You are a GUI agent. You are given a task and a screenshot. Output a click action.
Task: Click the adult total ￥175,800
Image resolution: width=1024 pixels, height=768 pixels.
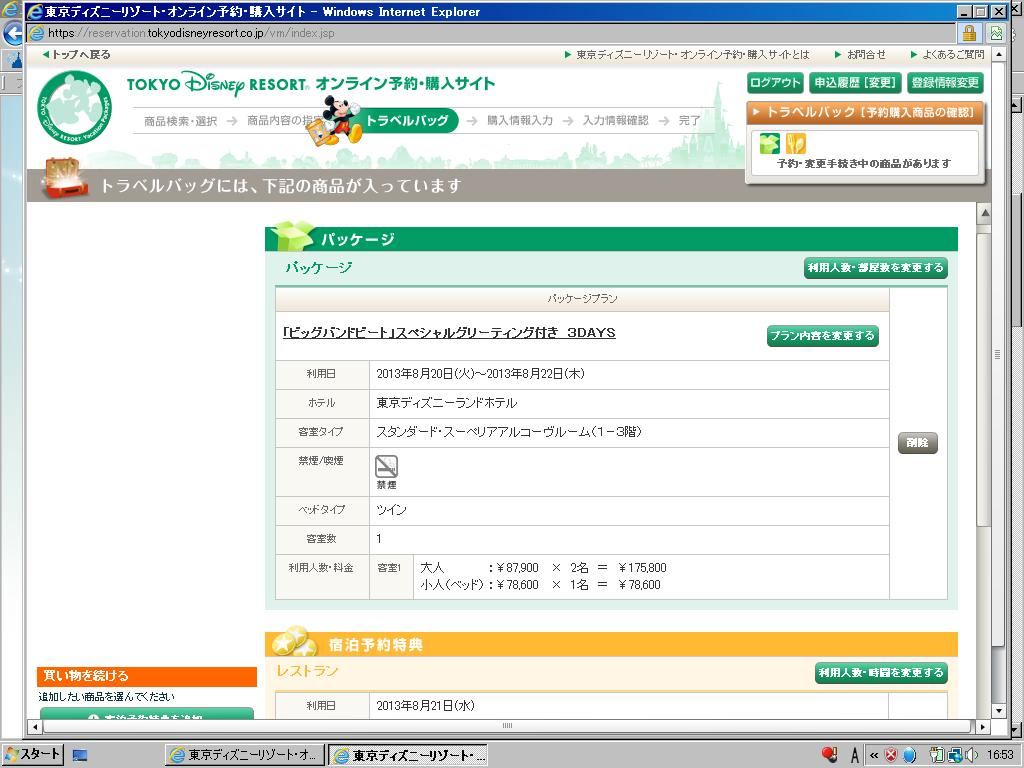pyautogui.click(x=643, y=568)
